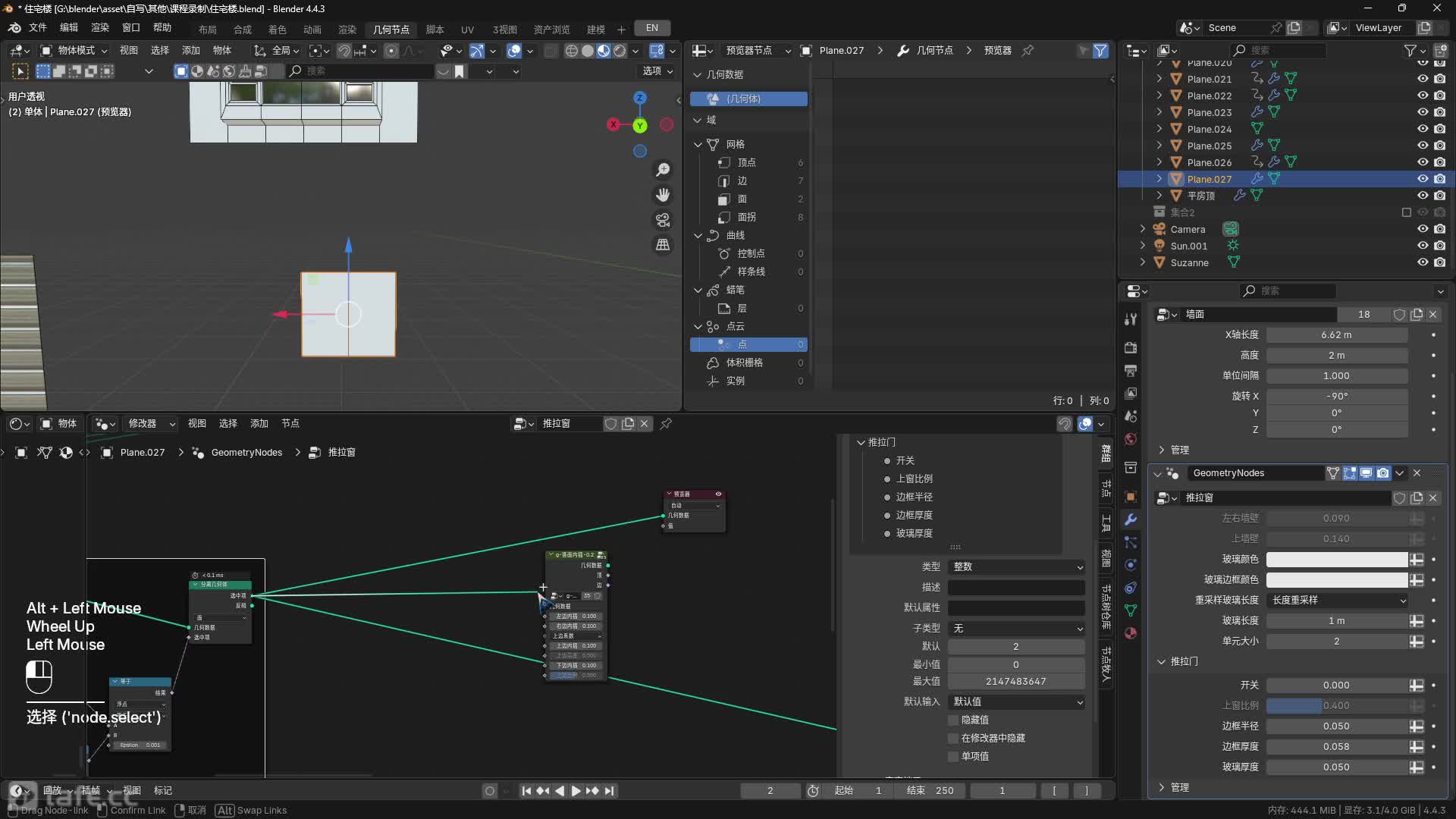Click the spreadsheet filter funnel icon
The width and height of the screenshot is (1456, 819).
1100,51
